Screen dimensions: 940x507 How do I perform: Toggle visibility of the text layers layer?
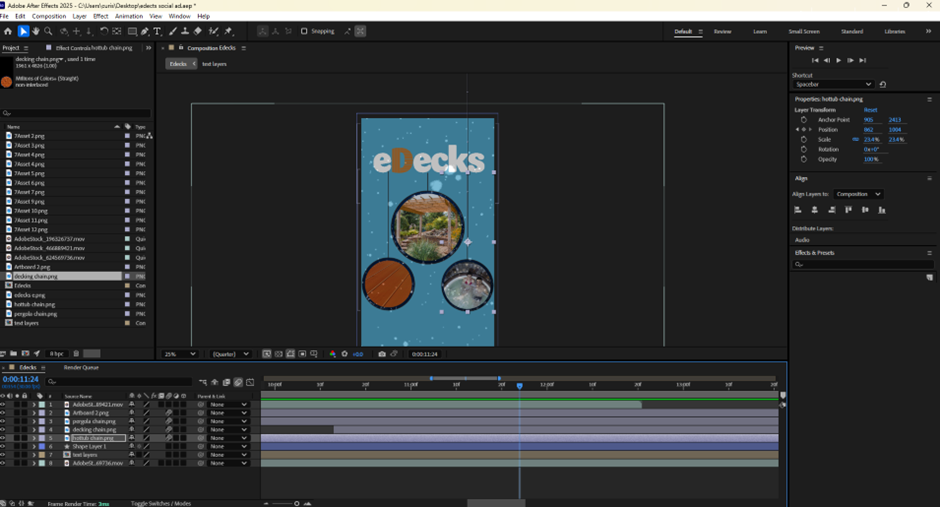pos(3,455)
